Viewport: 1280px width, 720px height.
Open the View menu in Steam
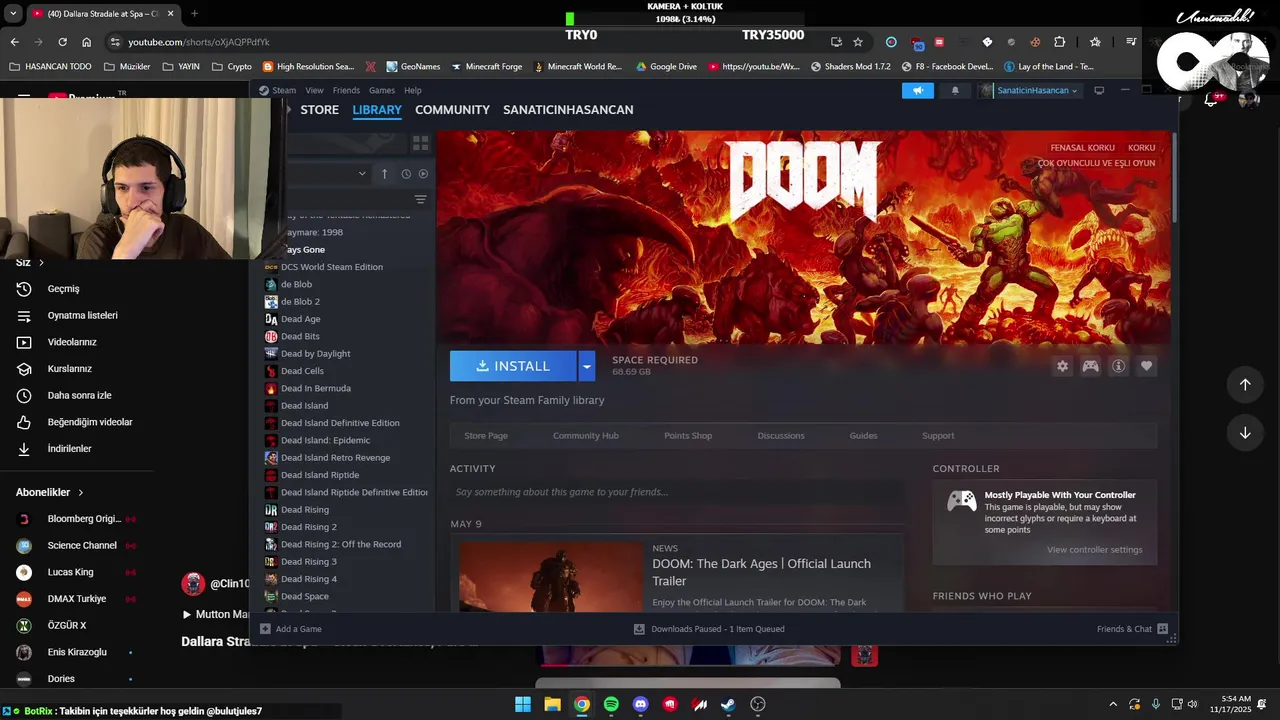(314, 90)
